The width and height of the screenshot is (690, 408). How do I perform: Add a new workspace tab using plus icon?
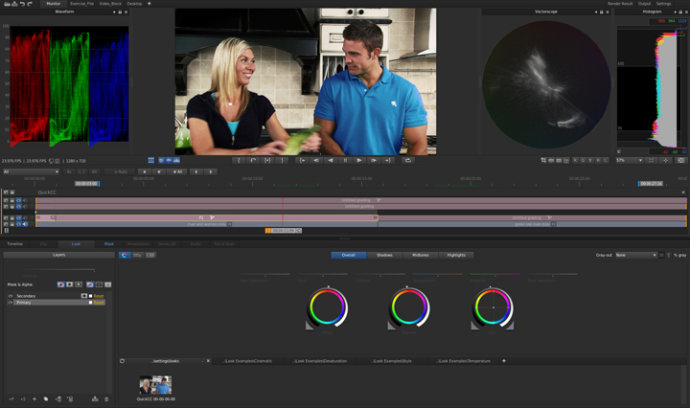[x=150, y=4]
